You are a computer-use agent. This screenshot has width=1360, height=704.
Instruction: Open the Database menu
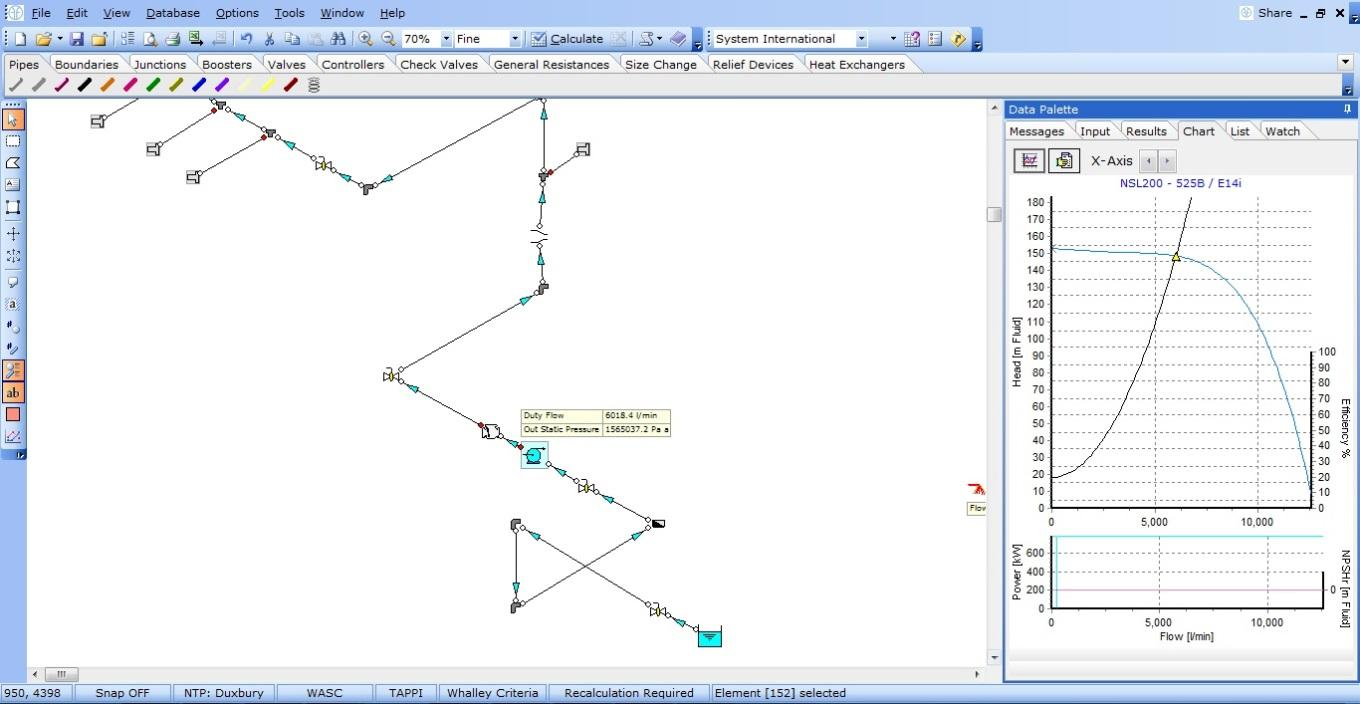(172, 13)
